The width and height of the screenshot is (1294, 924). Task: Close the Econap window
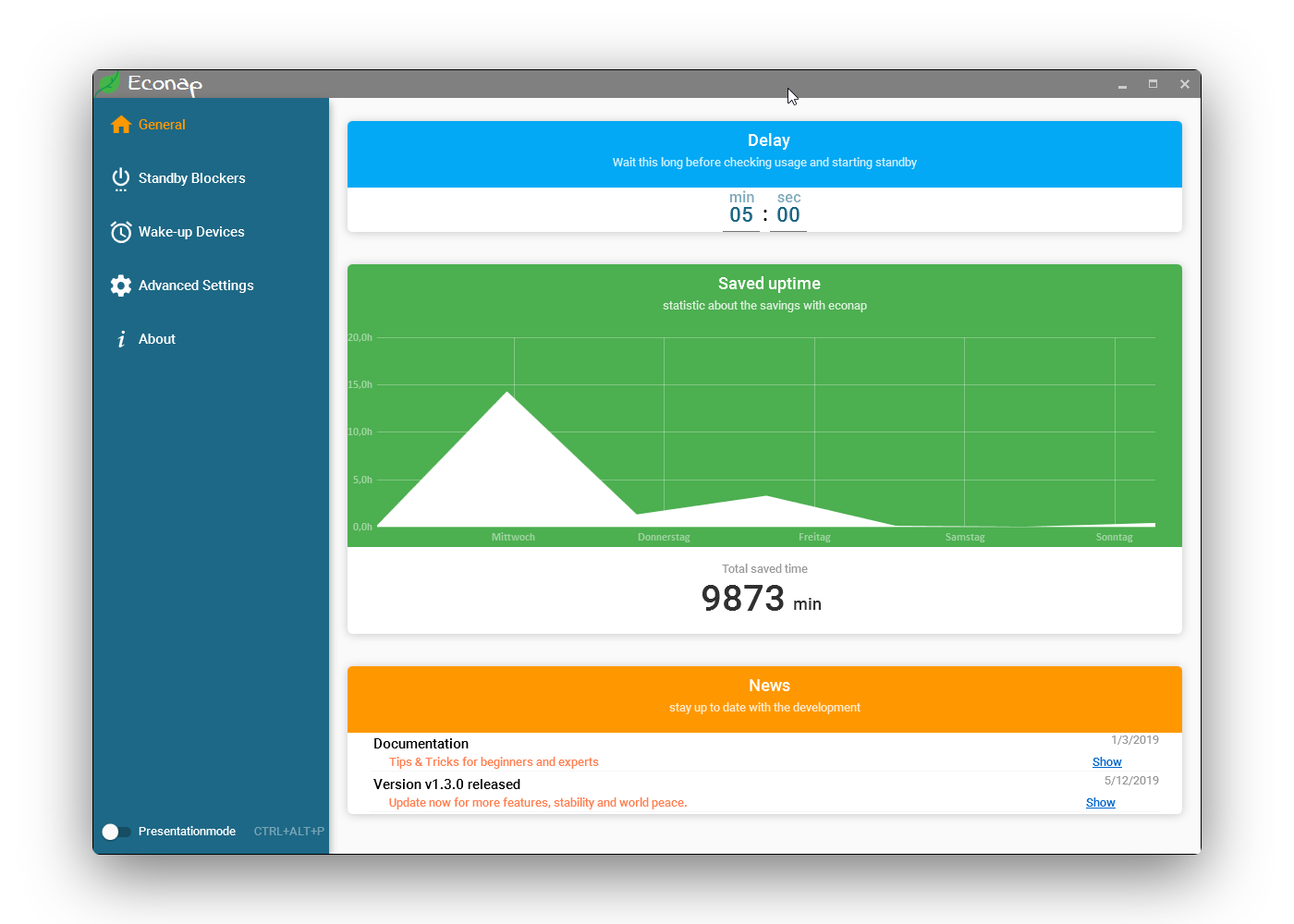point(1185,84)
